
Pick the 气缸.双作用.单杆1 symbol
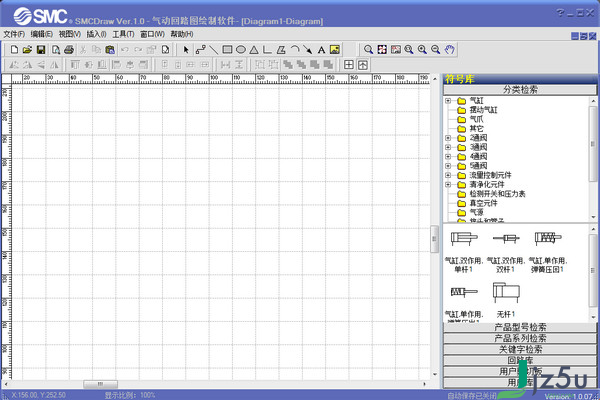[464, 251]
